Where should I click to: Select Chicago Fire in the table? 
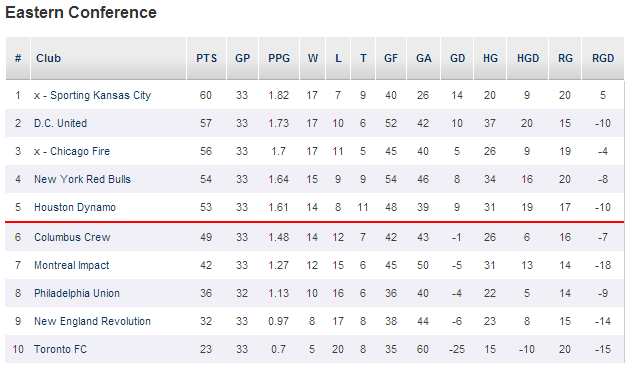click(80, 151)
